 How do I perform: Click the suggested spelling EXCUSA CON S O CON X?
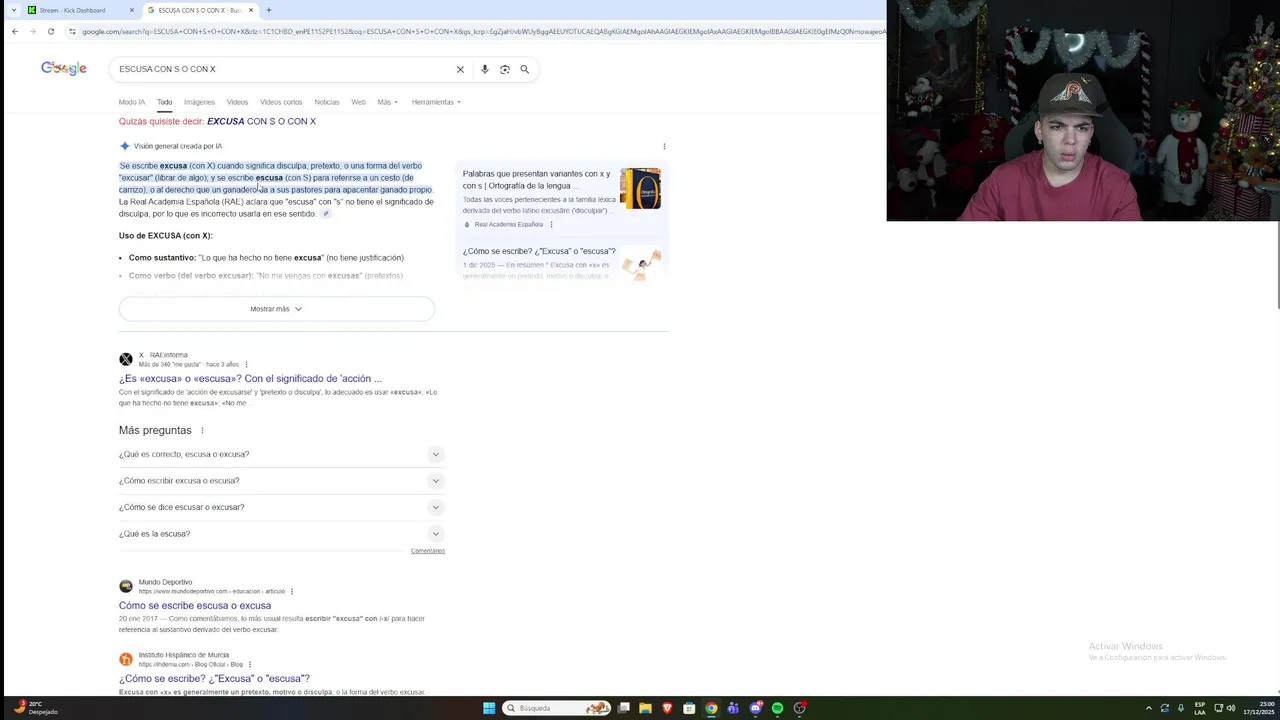tap(261, 121)
